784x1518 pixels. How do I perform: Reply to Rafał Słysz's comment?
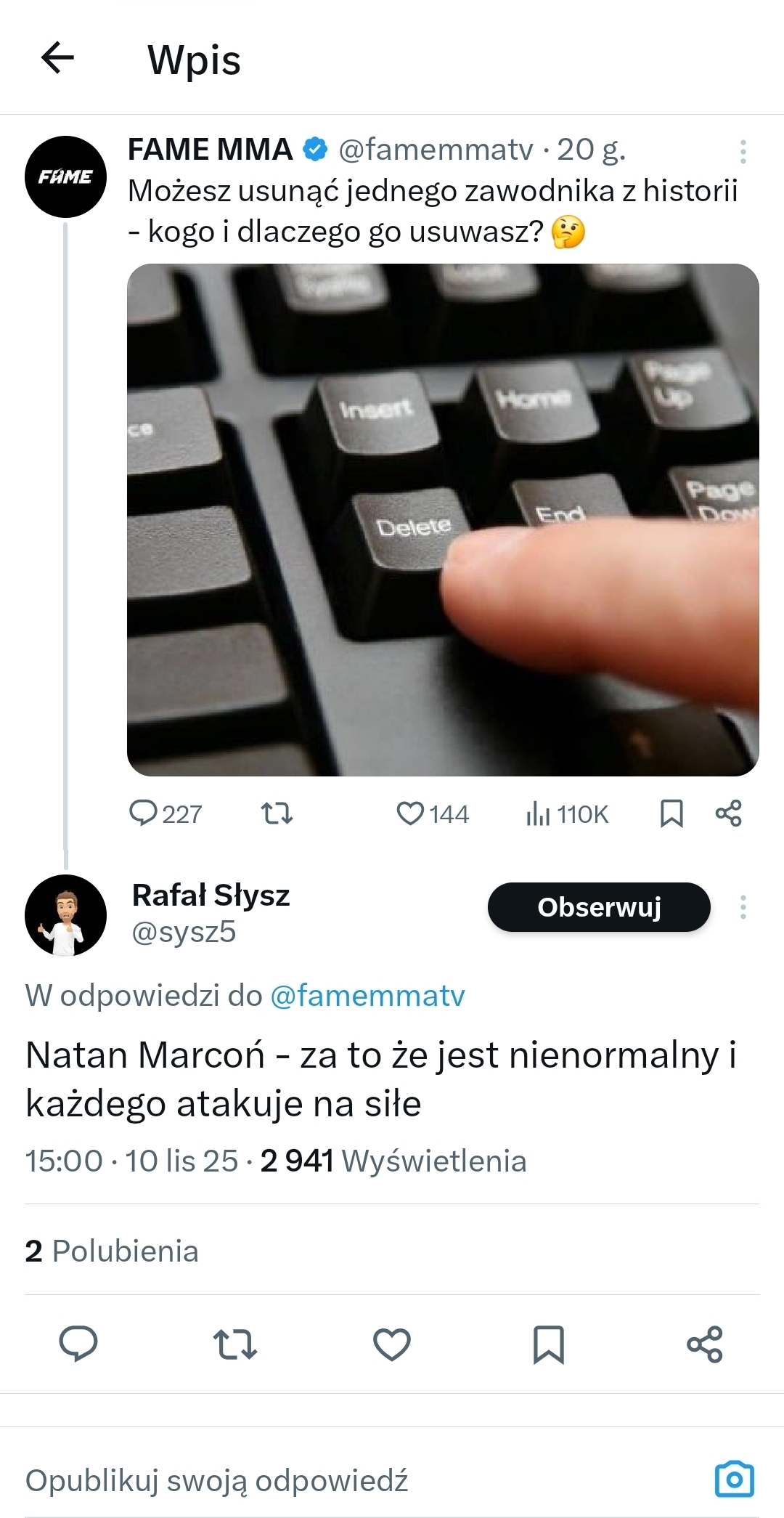coord(78,1344)
